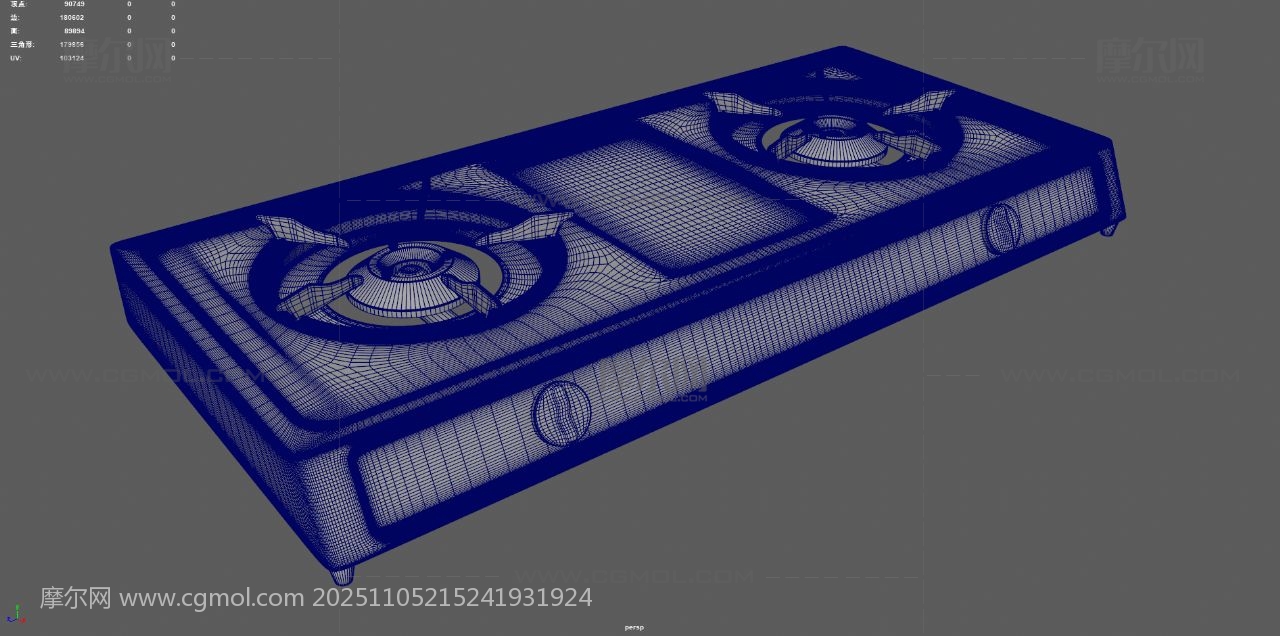Image resolution: width=1280 pixels, height=636 pixels.
Task: Select the 边 edge count value 180602
Action: pyautogui.click(x=72, y=18)
